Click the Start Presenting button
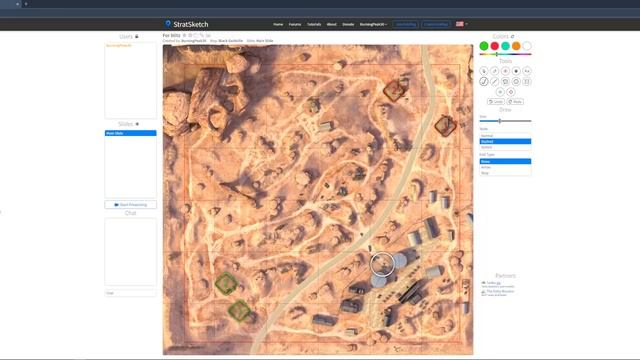 [x=131, y=204]
